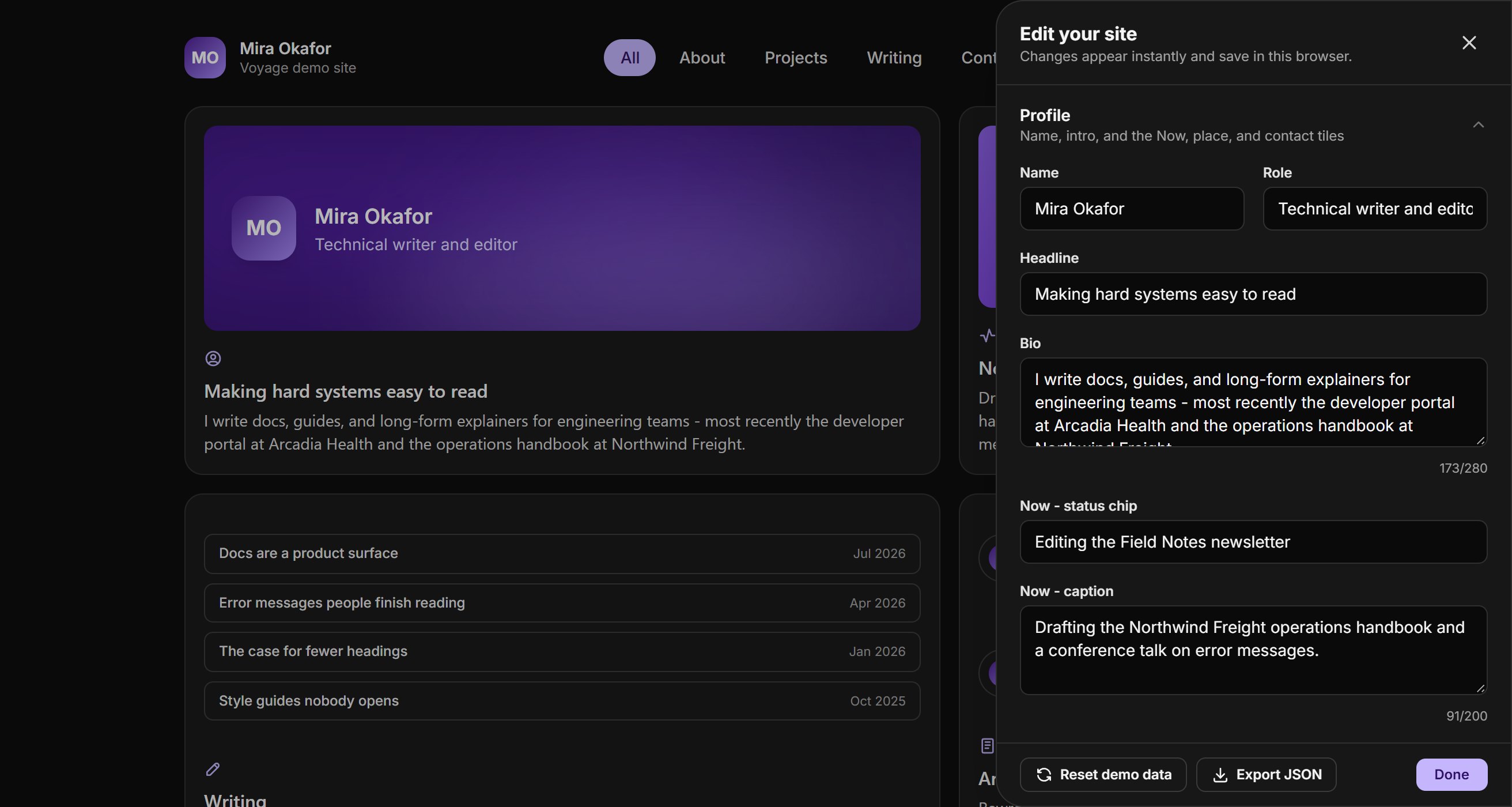Click the Oct 2025 date label

coord(878,701)
